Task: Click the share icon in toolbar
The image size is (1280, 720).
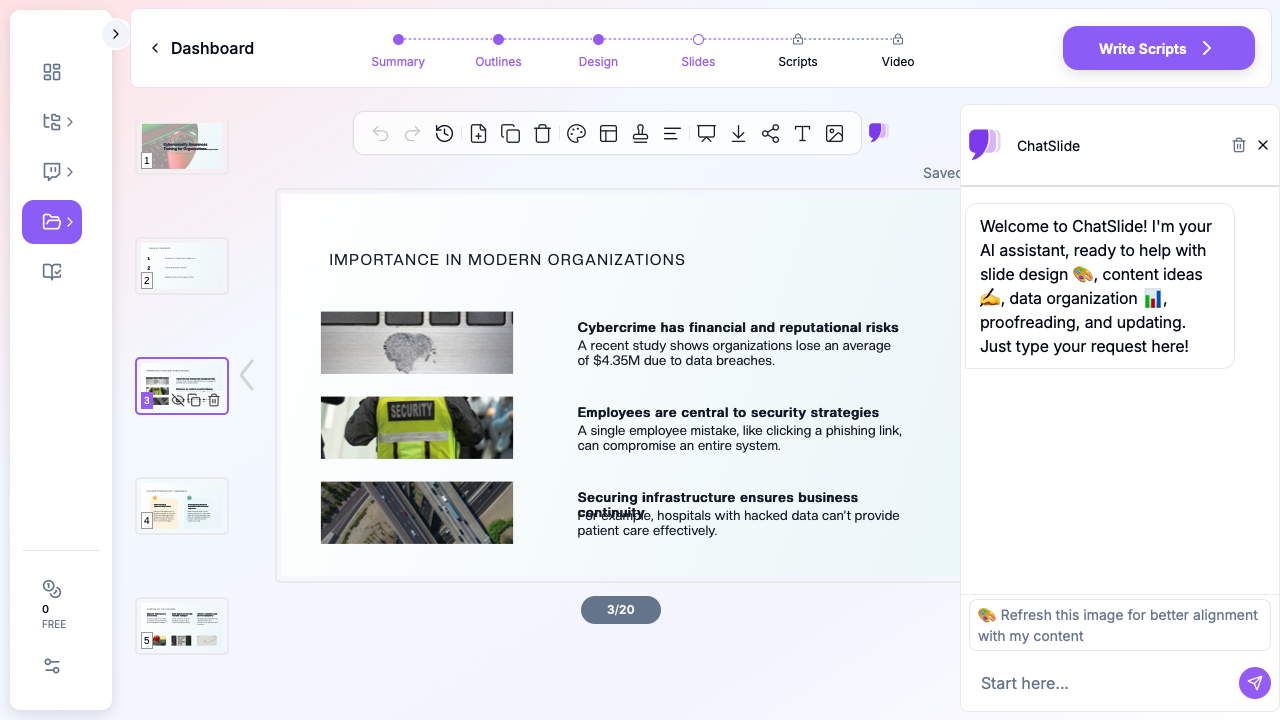Action: click(x=770, y=134)
